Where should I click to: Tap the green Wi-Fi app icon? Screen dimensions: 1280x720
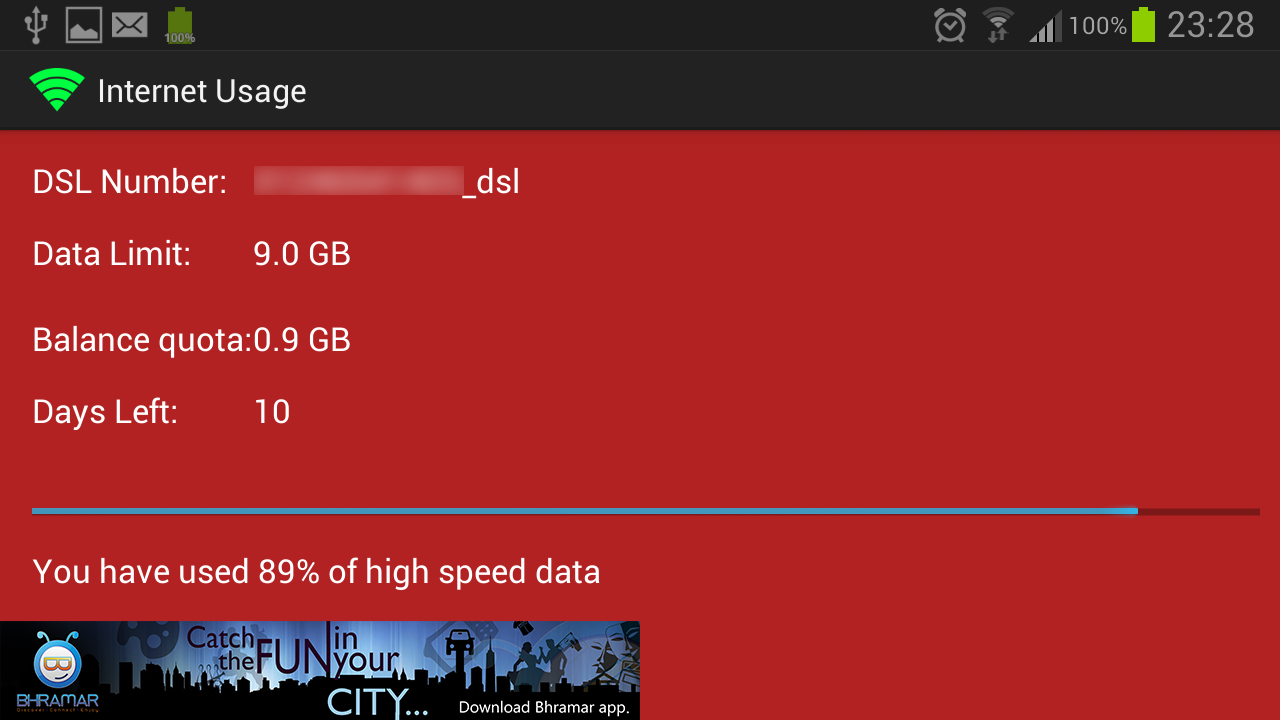click(57, 91)
